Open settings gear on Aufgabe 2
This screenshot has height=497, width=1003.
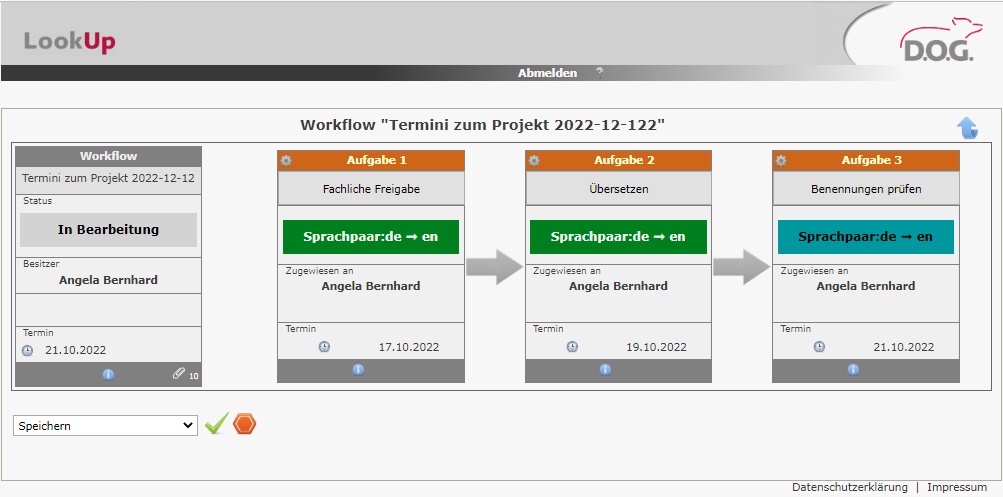534,160
